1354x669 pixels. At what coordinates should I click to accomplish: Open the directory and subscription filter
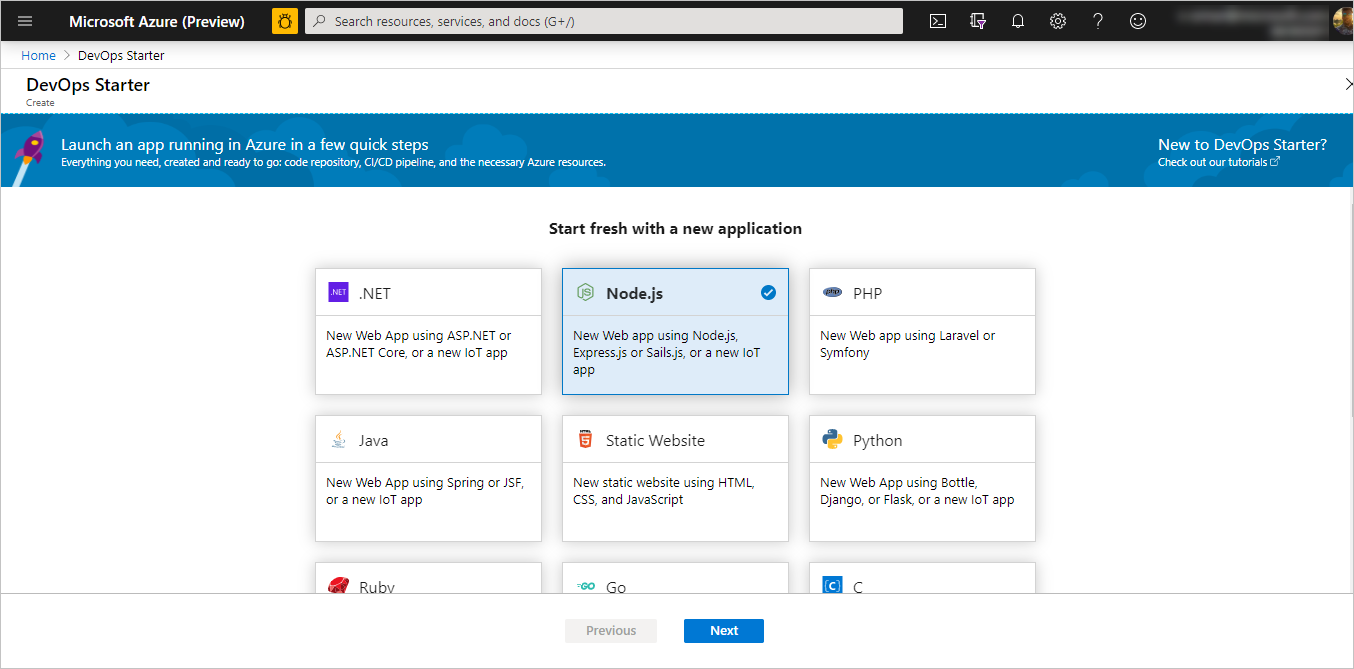(978, 20)
